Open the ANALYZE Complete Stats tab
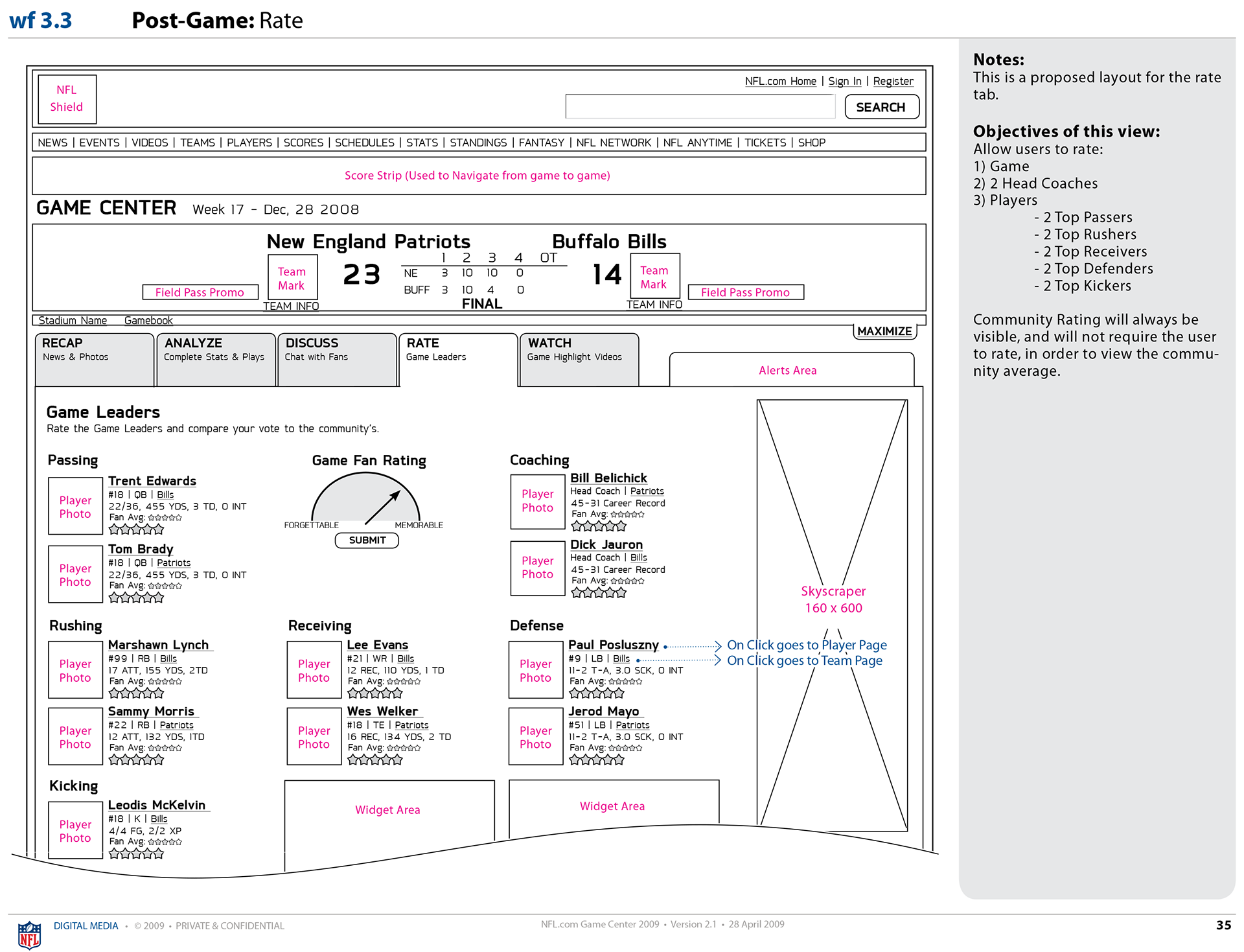The image size is (1244, 952). (x=216, y=360)
